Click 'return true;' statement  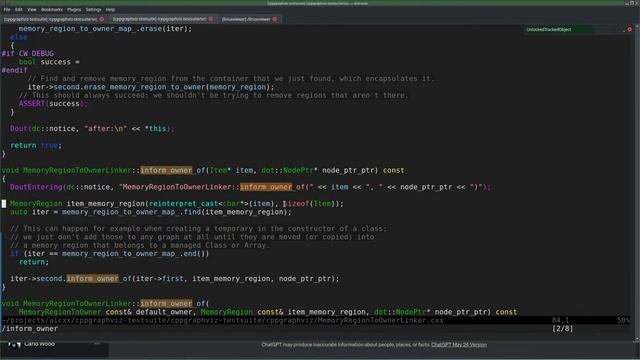(36, 145)
